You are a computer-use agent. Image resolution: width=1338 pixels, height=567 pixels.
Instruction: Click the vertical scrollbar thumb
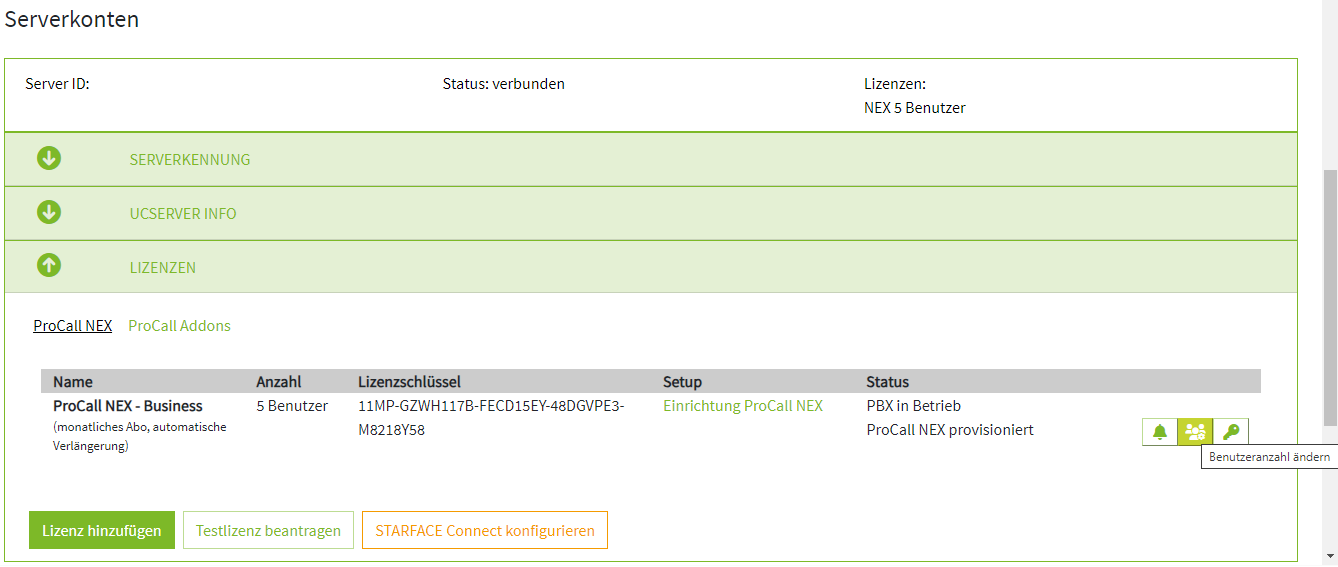pos(1329,300)
